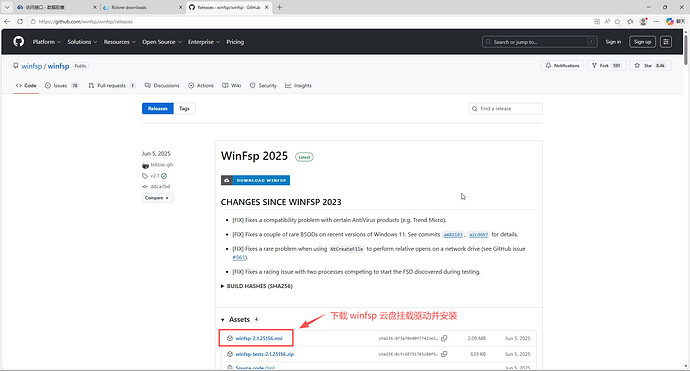
Task: Expand the Resources menu
Action: pos(120,42)
